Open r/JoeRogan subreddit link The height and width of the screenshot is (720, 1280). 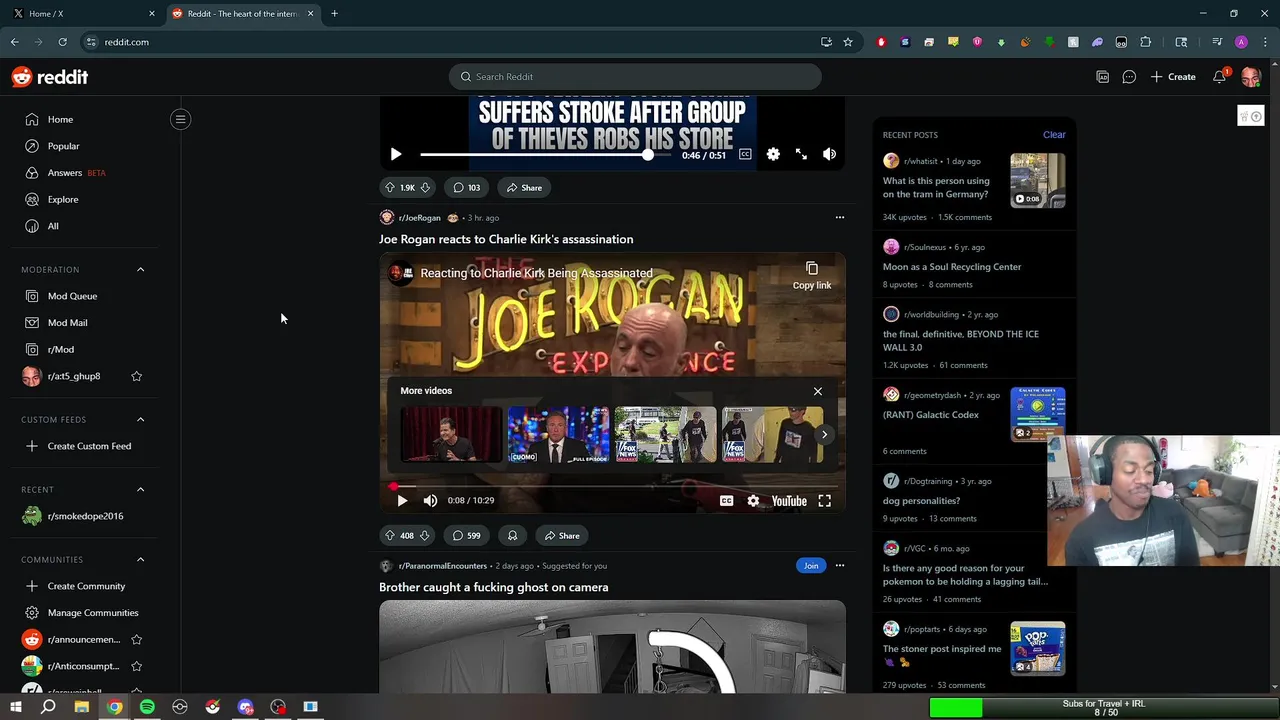coord(419,217)
